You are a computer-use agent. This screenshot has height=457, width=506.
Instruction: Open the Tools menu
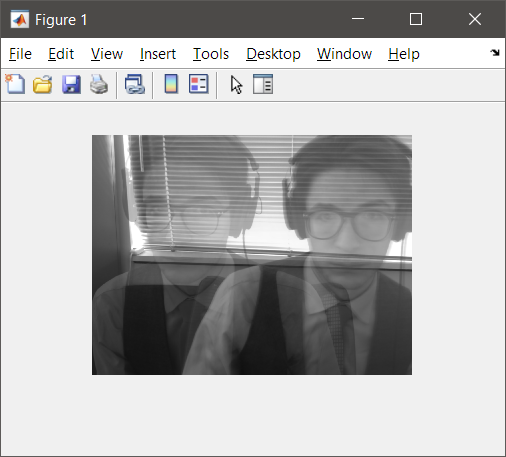pos(211,54)
